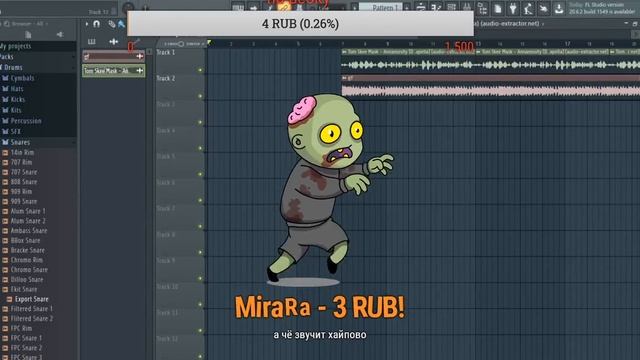Mute Track 2 using its green dot
This screenshot has width=640, height=360.
[x=200, y=96]
